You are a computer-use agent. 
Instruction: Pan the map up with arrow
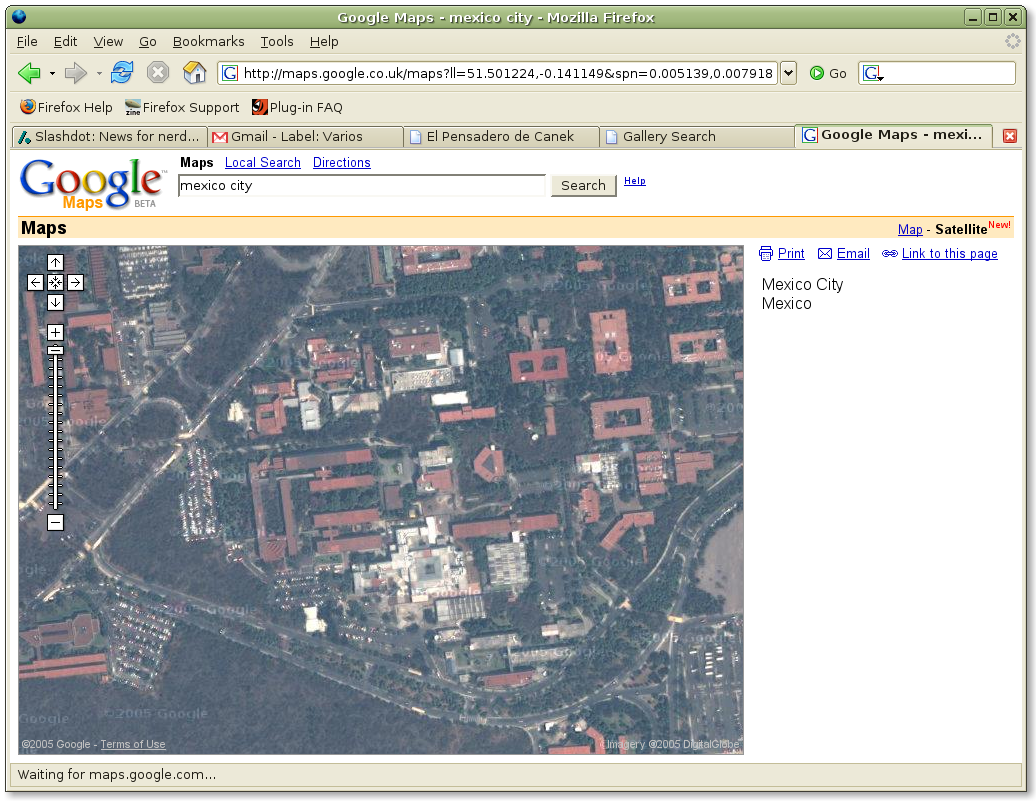(x=56, y=262)
